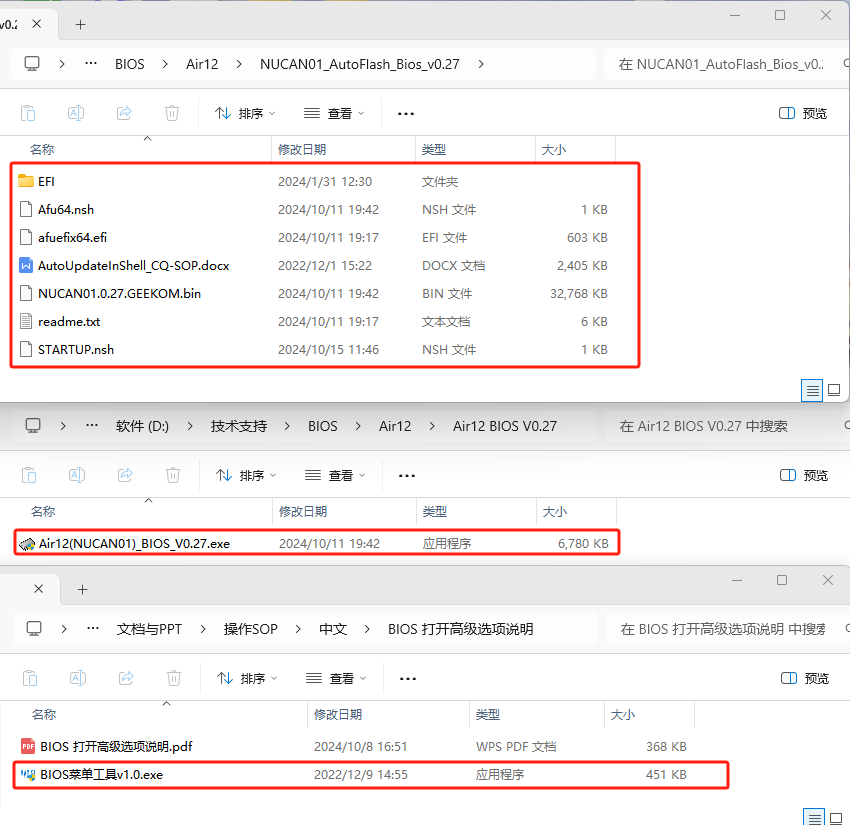The height and width of the screenshot is (825, 850).
Task: Open the more options ellipsis in the toolbar
Action: [x=405, y=112]
